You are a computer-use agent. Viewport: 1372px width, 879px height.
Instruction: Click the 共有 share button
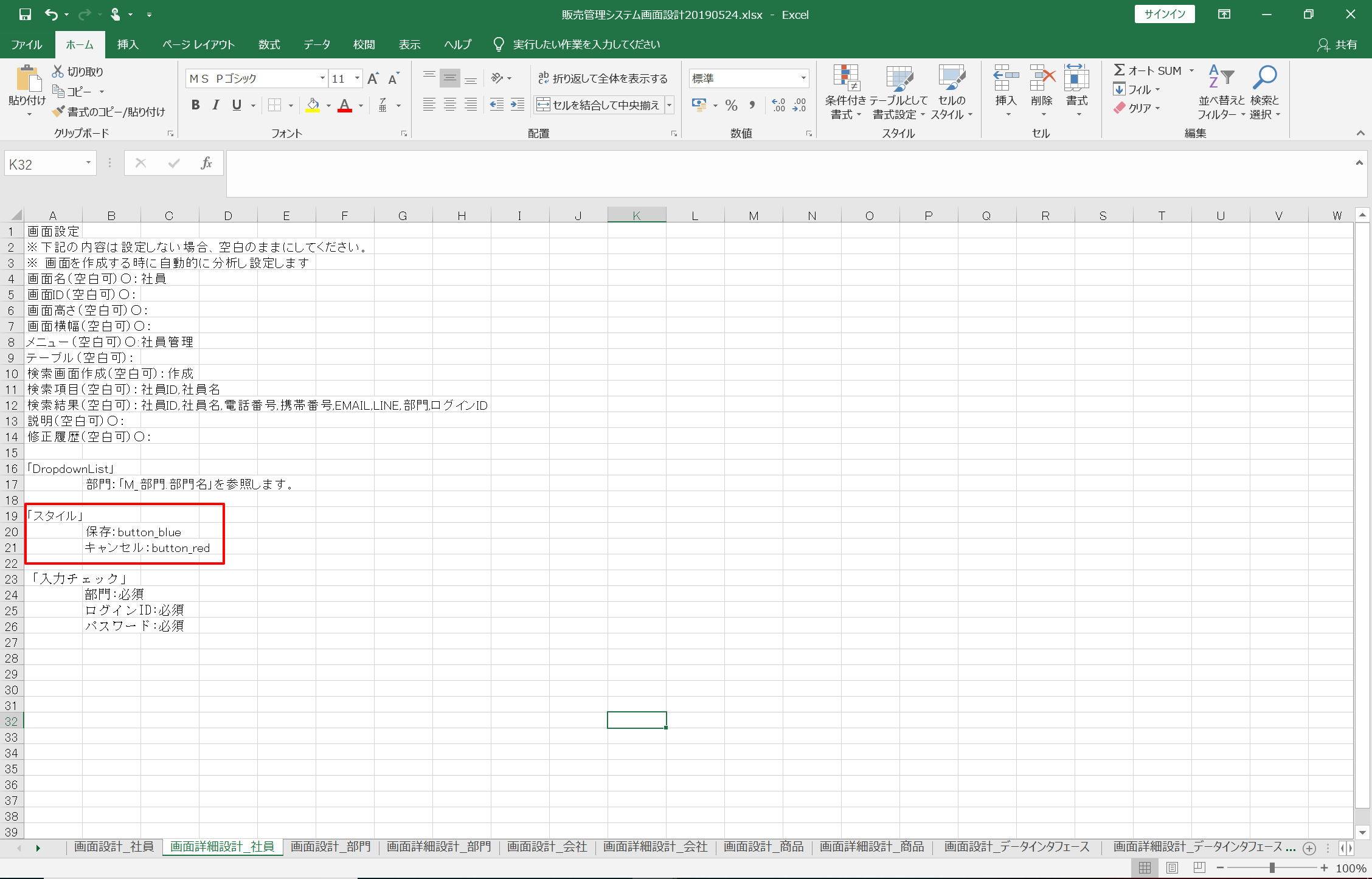[x=1338, y=44]
